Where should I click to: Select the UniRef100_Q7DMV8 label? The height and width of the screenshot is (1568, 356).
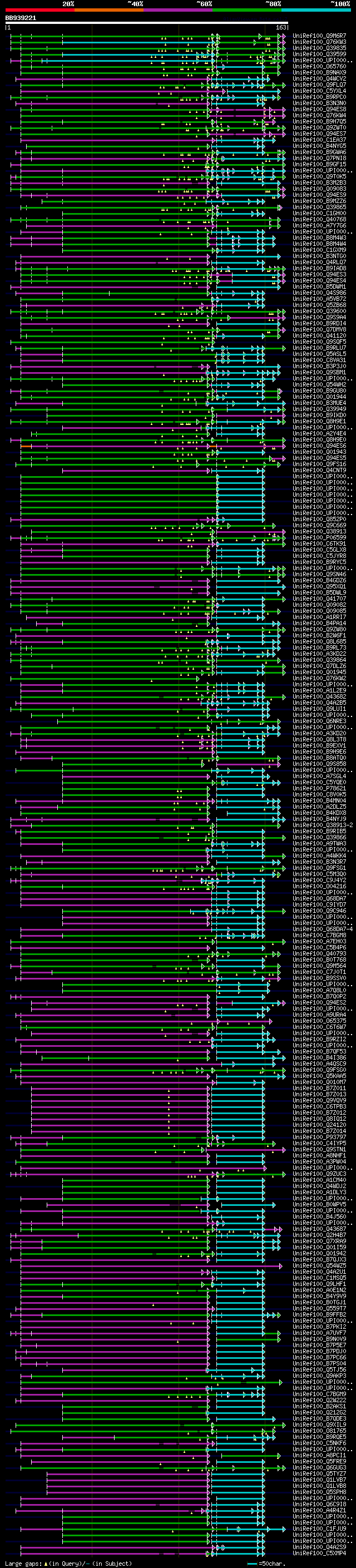(x=319, y=329)
